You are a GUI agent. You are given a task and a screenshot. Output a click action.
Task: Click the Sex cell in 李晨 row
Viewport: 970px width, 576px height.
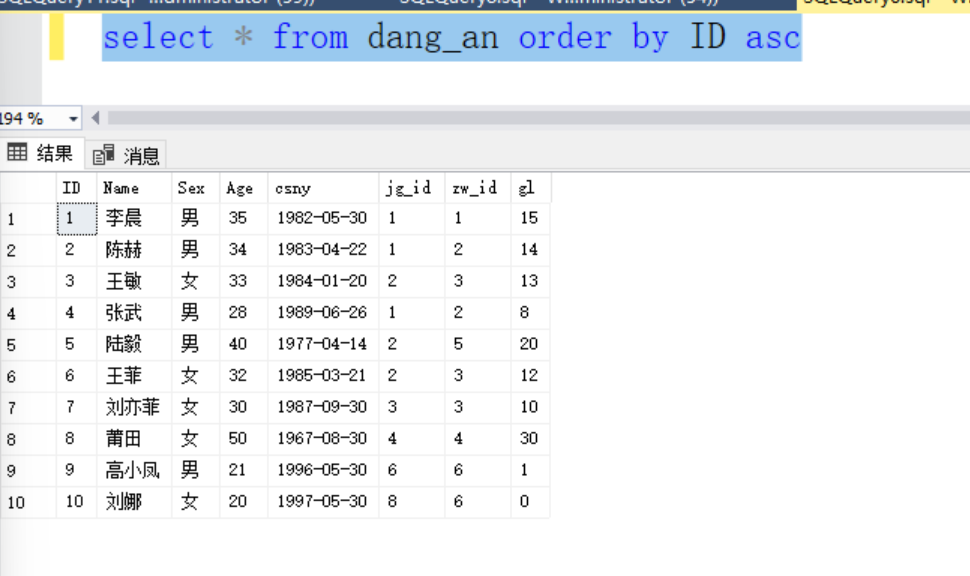point(195,218)
